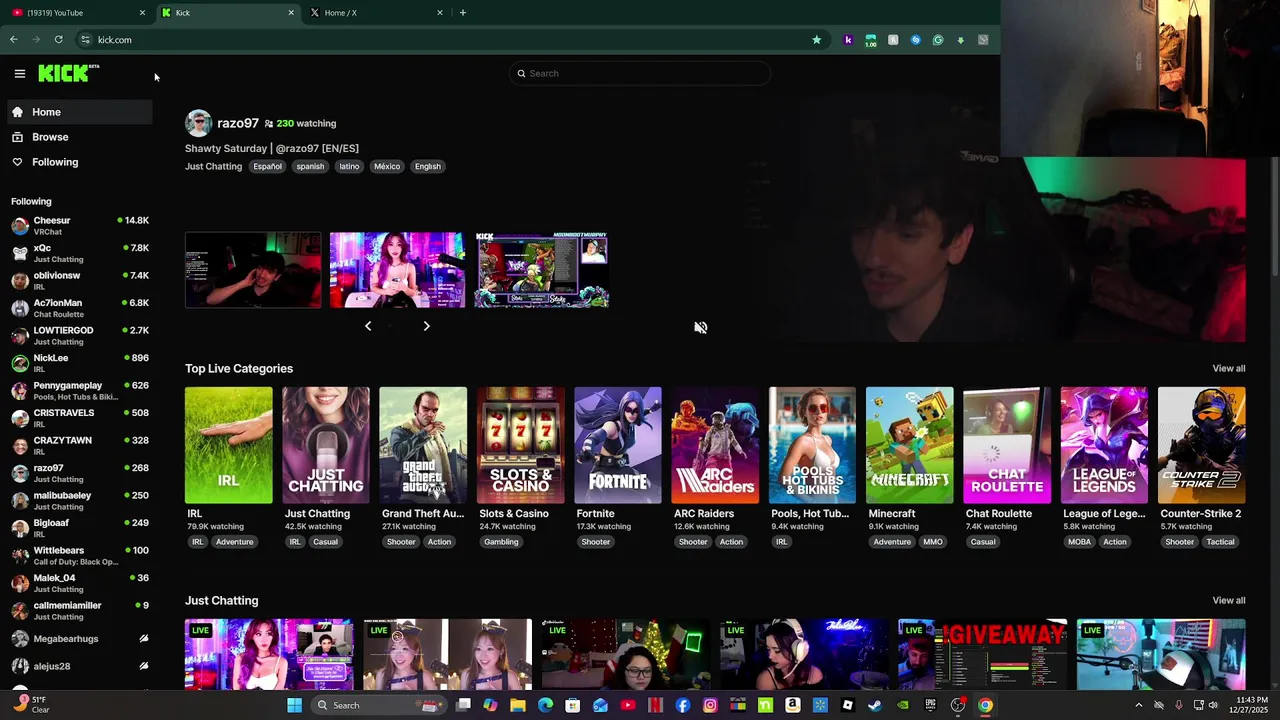
Task: Go back to previous page
Action: [x=14, y=40]
